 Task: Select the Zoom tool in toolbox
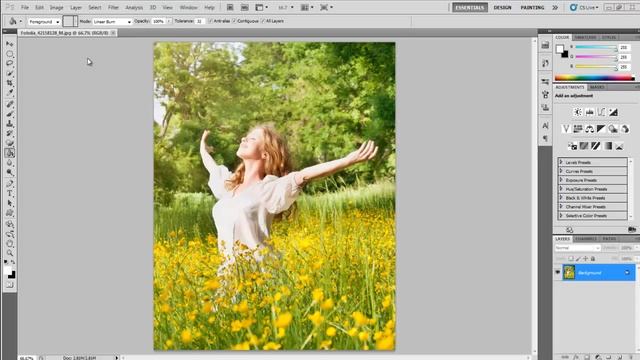pos(10,253)
